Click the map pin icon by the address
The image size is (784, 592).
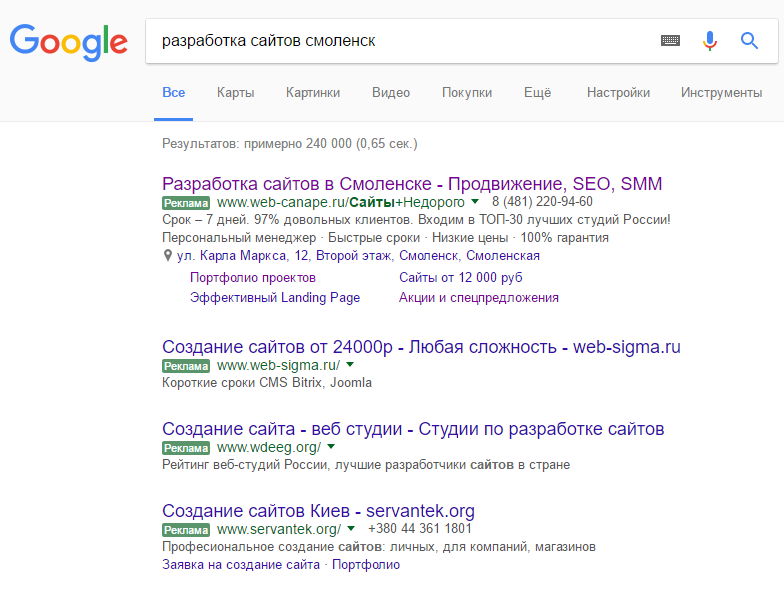[x=168, y=256]
